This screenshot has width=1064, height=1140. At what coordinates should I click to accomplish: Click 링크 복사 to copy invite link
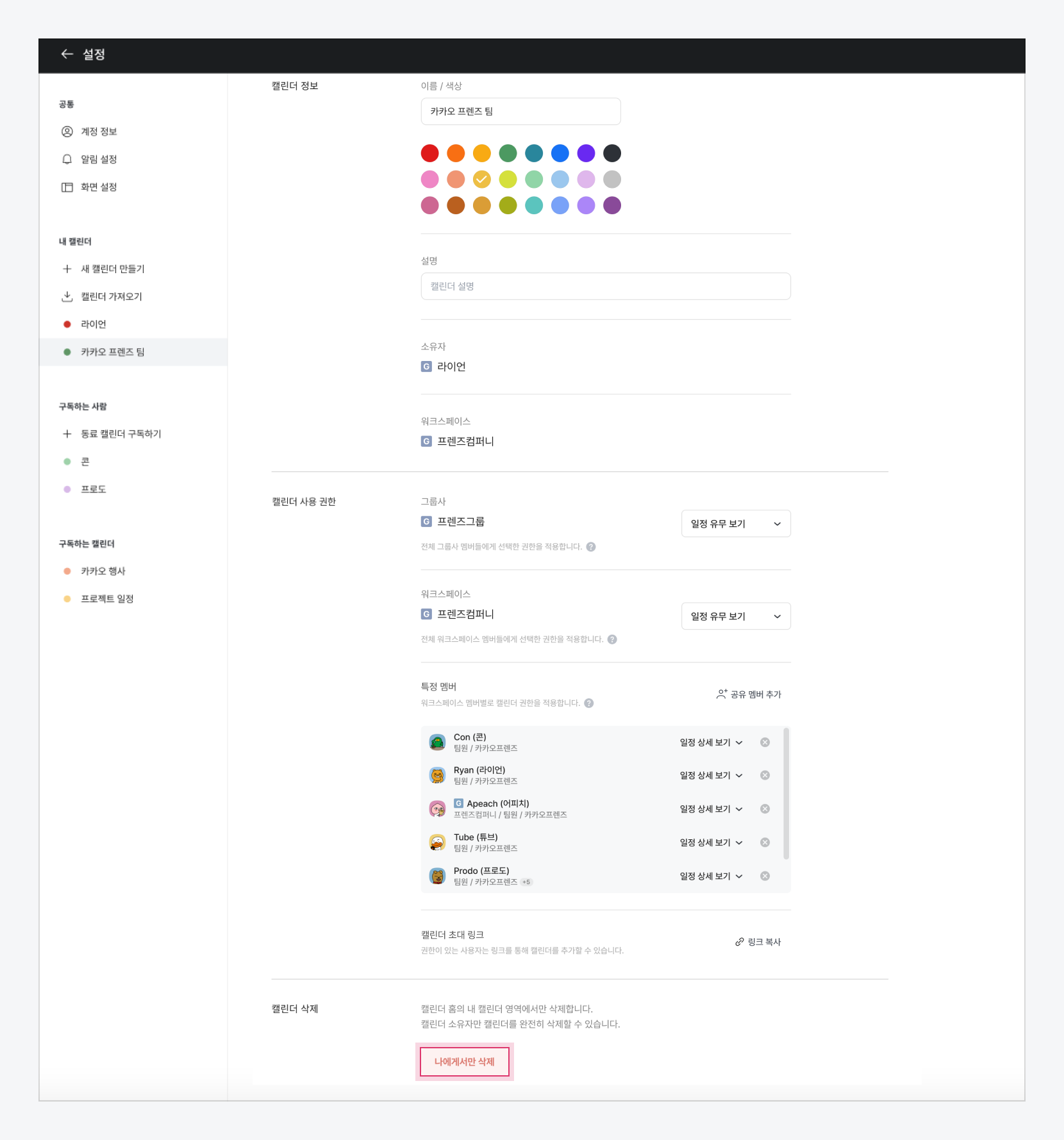pos(758,942)
